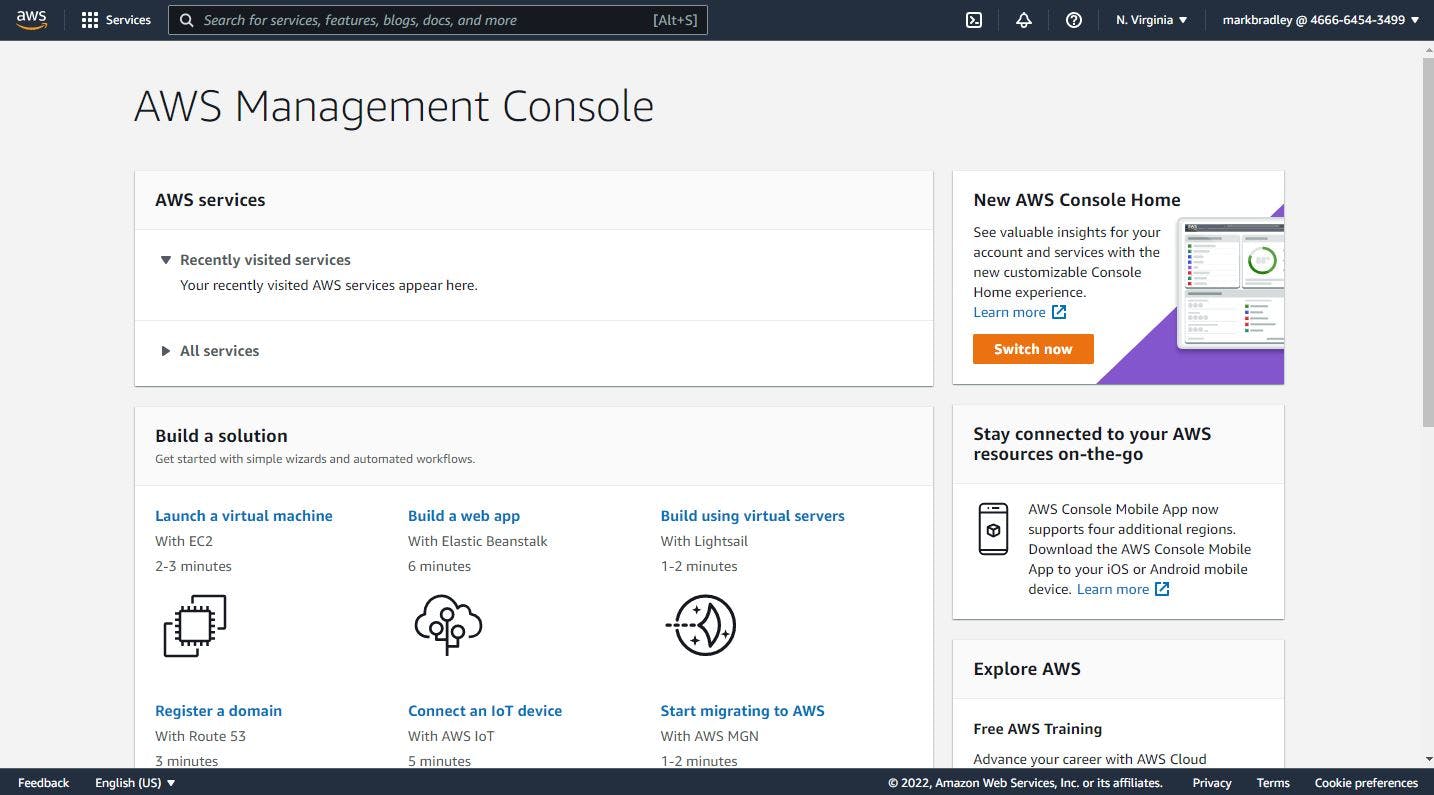Click the Services label in the header
This screenshot has width=1434, height=795.
[x=128, y=20]
